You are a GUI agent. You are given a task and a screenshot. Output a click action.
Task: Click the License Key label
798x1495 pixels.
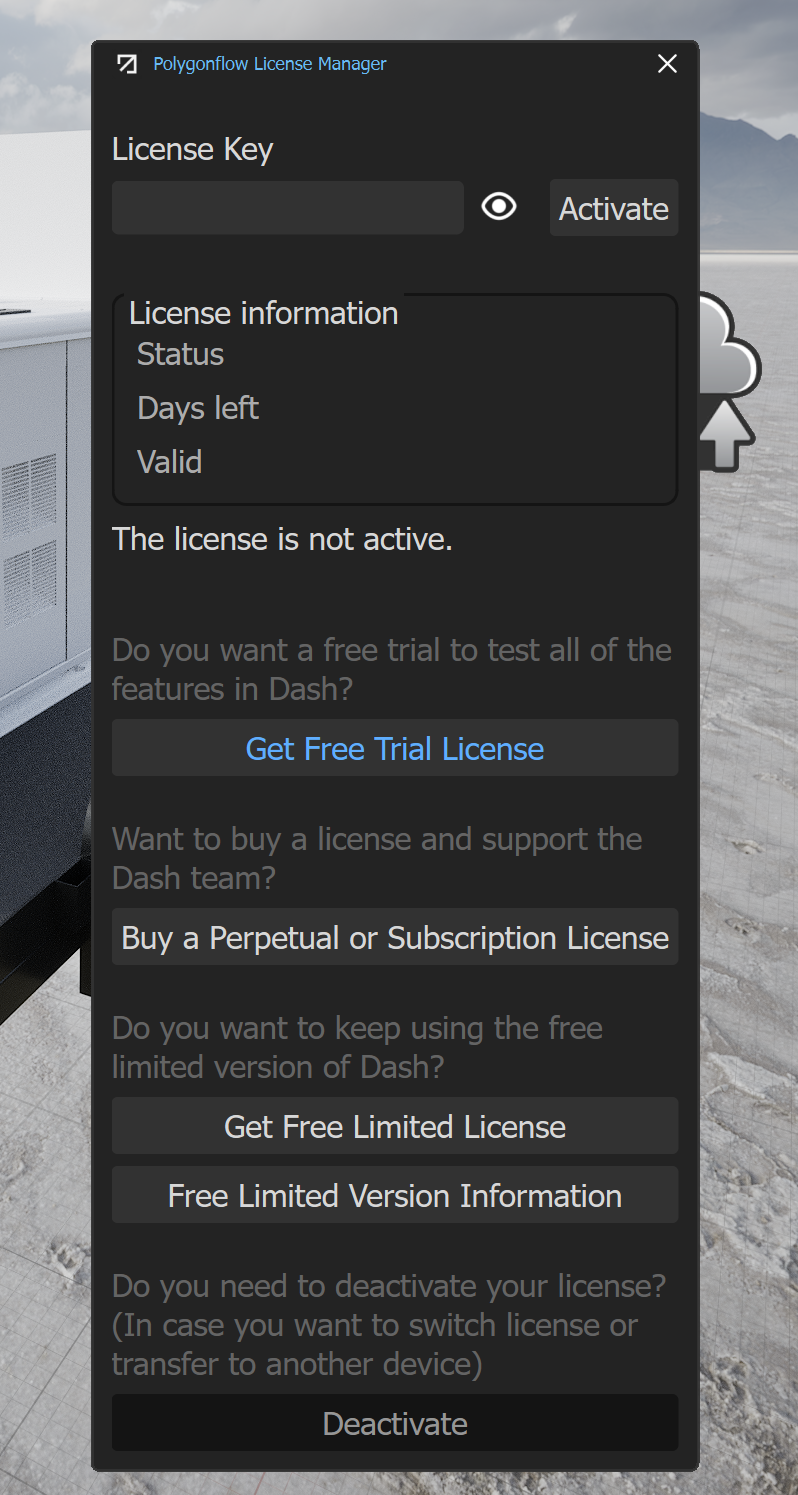[193, 149]
